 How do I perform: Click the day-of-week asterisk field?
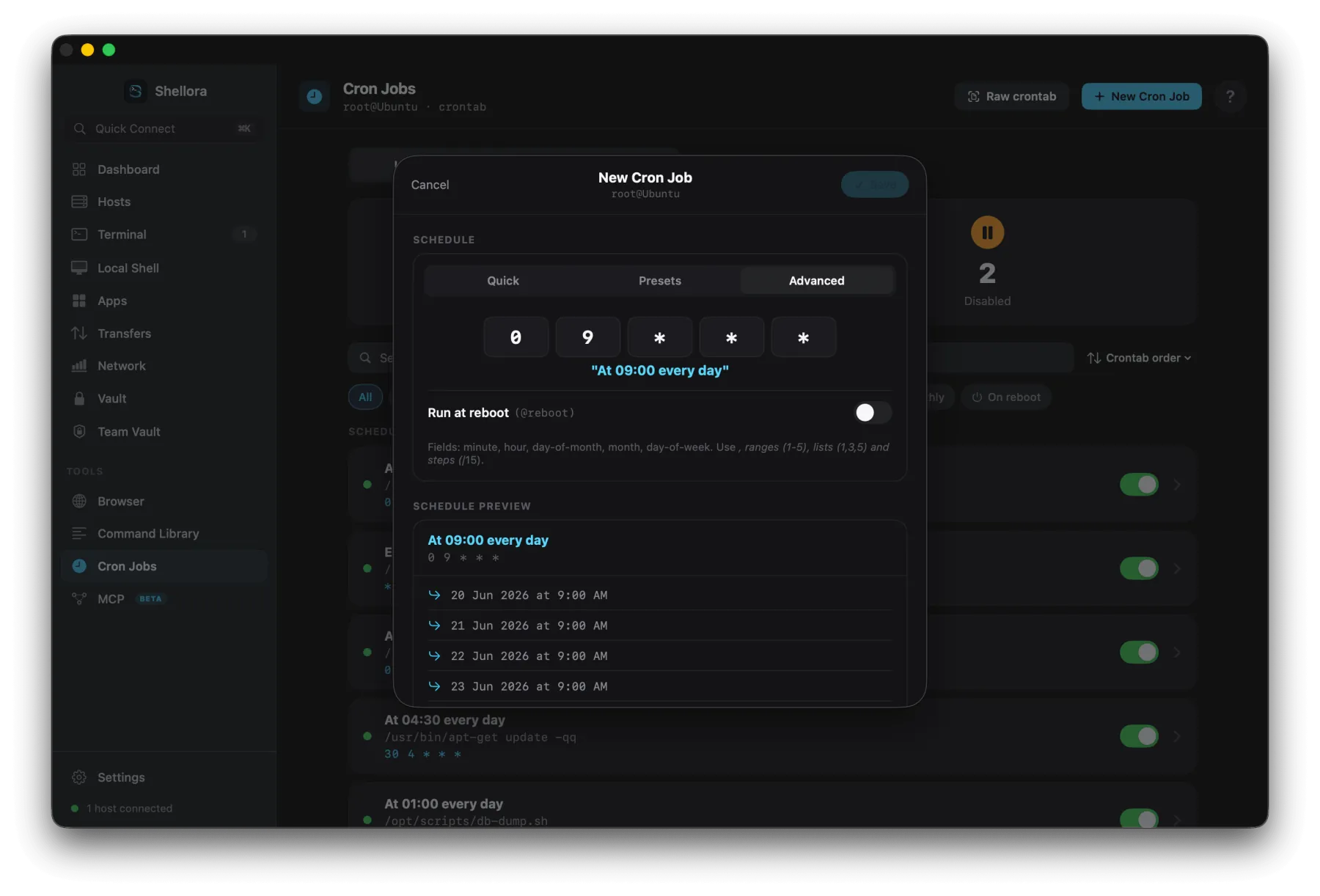804,337
